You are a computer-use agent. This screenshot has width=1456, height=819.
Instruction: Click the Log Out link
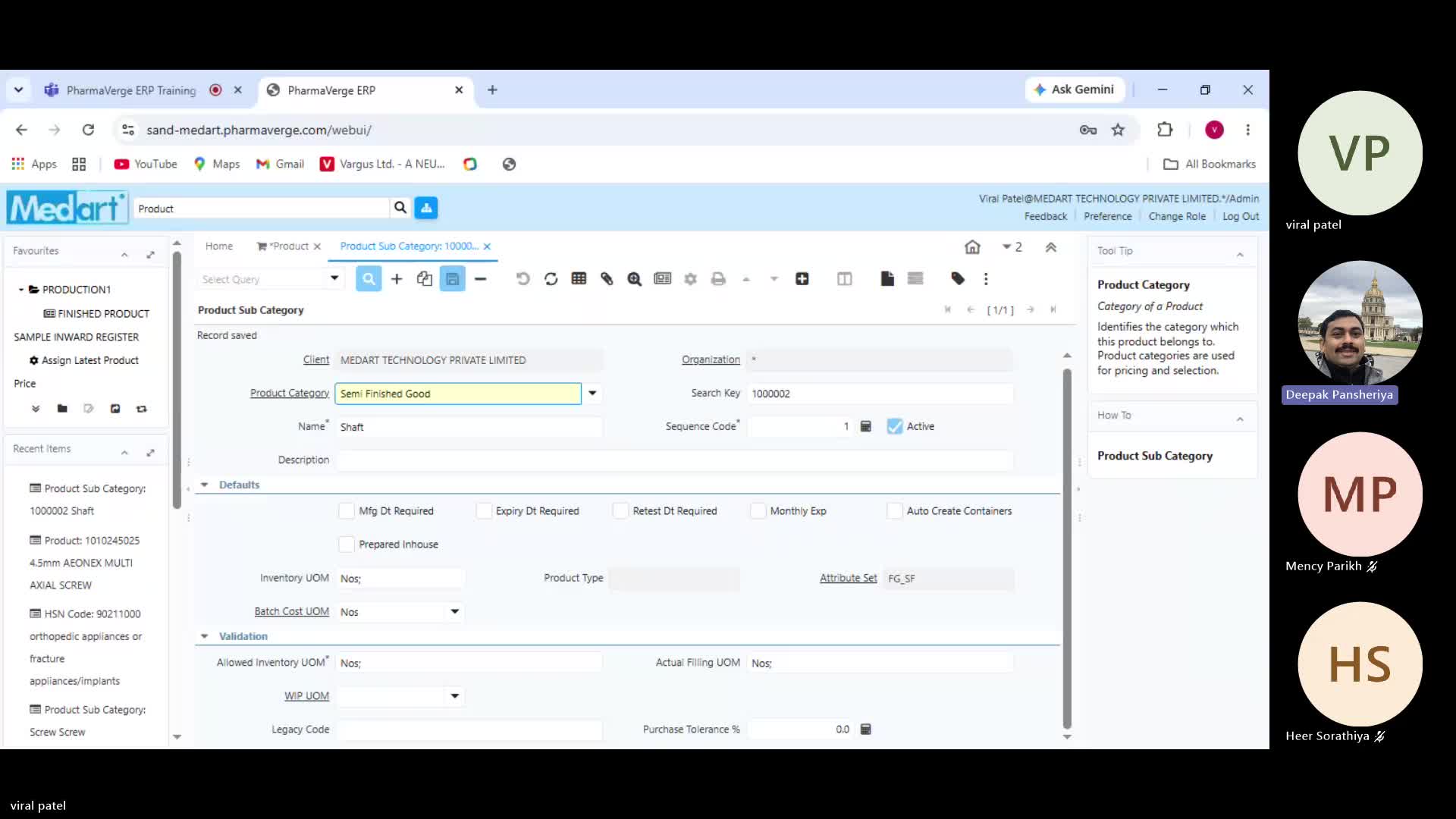pyautogui.click(x=1241, y=217)
